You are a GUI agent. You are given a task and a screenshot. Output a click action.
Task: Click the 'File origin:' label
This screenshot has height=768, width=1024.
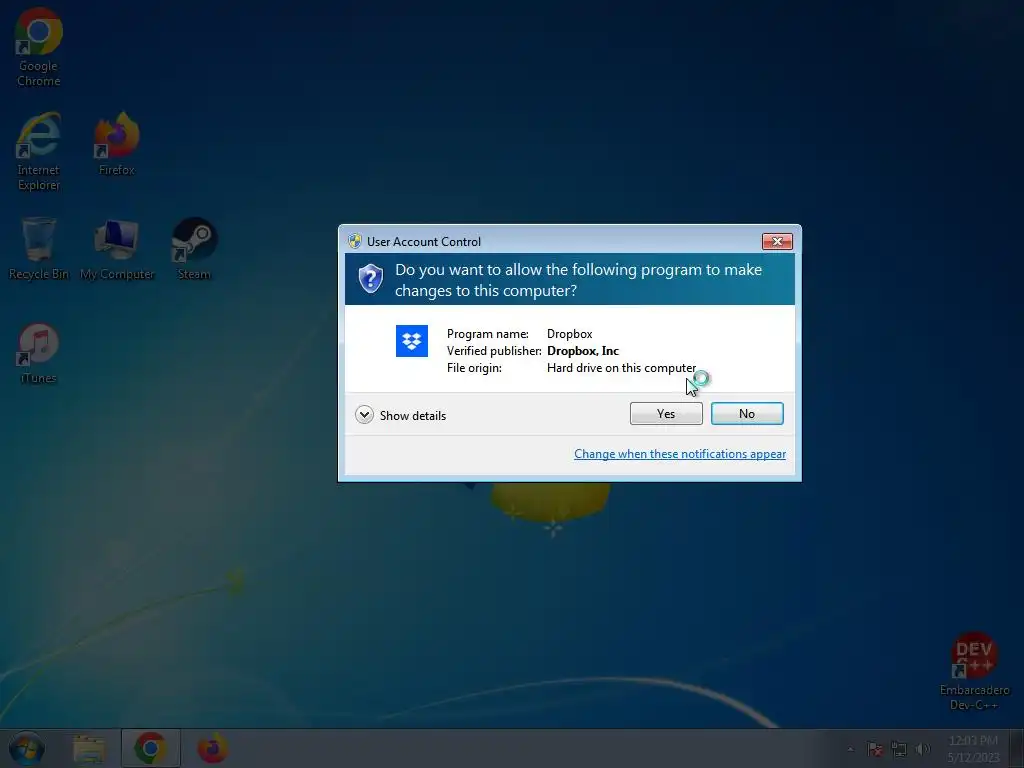[x=474, y=368]
